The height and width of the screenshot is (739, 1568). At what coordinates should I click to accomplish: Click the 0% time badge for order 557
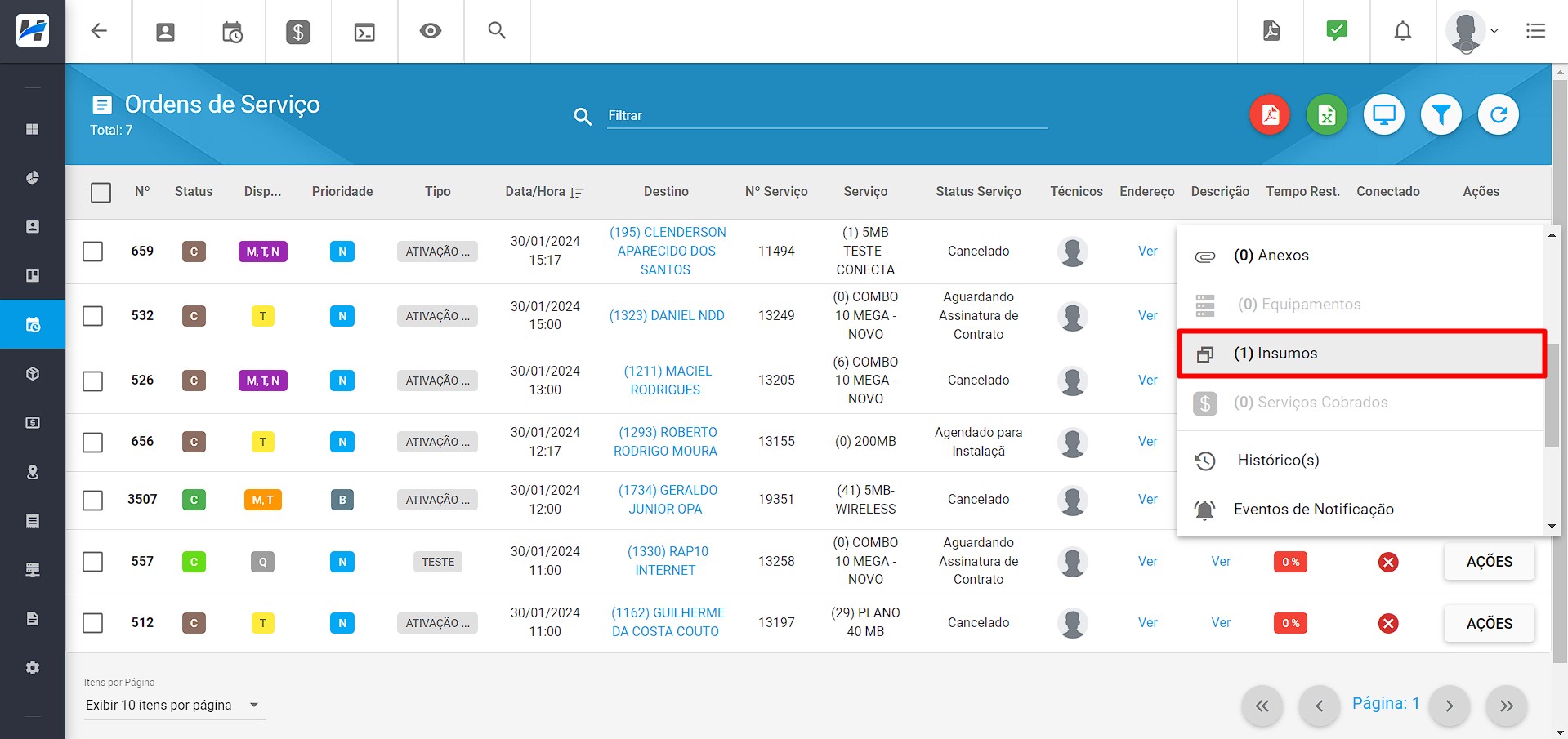(1290, 562)
